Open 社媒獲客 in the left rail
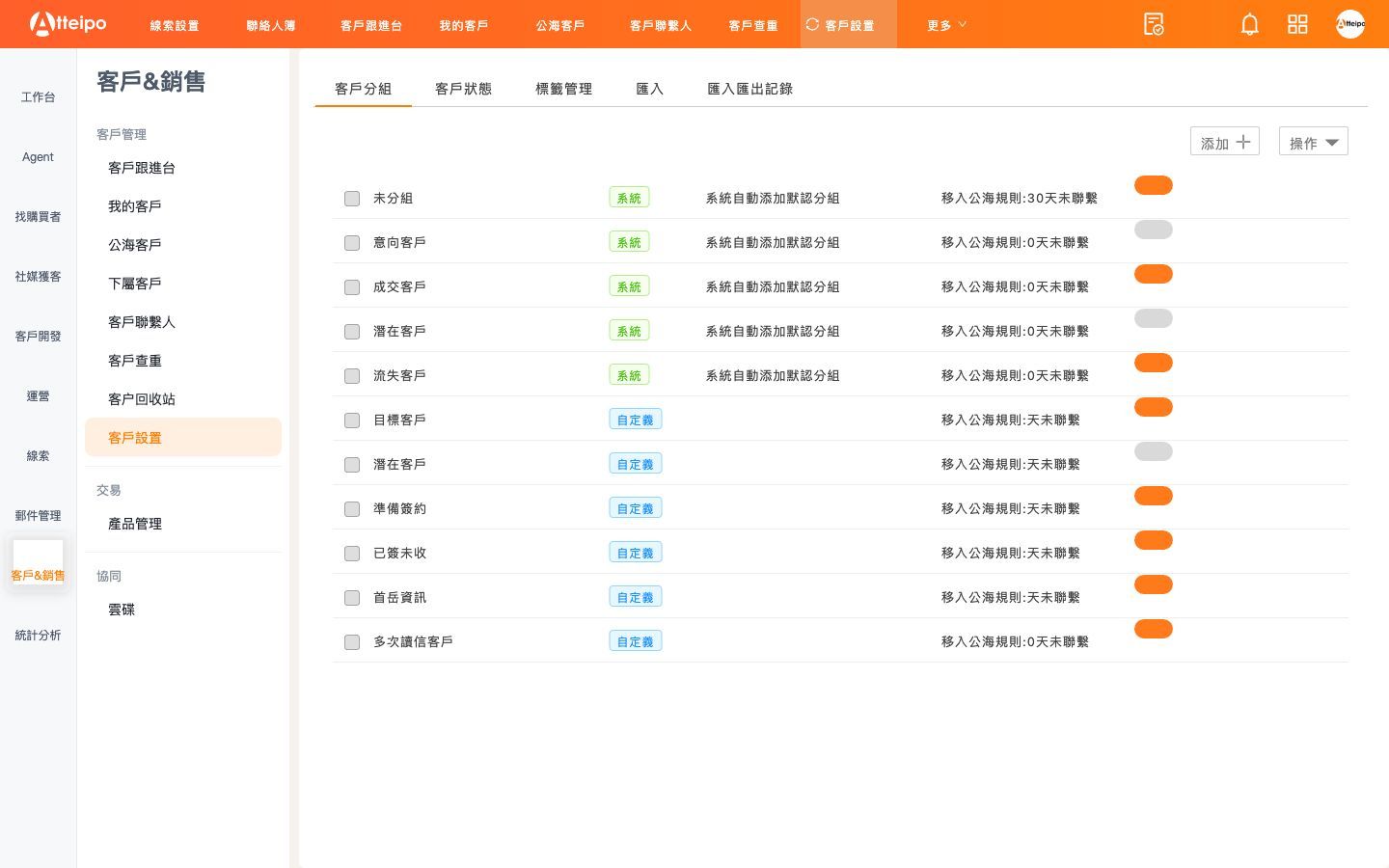The width and height of the screenshot is (1389, 868). [x=38, y=277]
